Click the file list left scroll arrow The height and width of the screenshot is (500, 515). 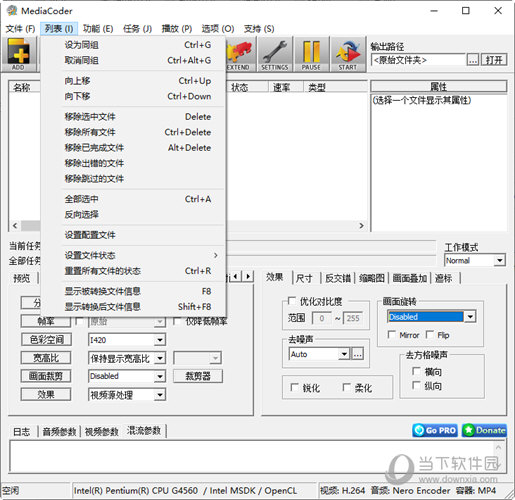(x=15, y=226)
